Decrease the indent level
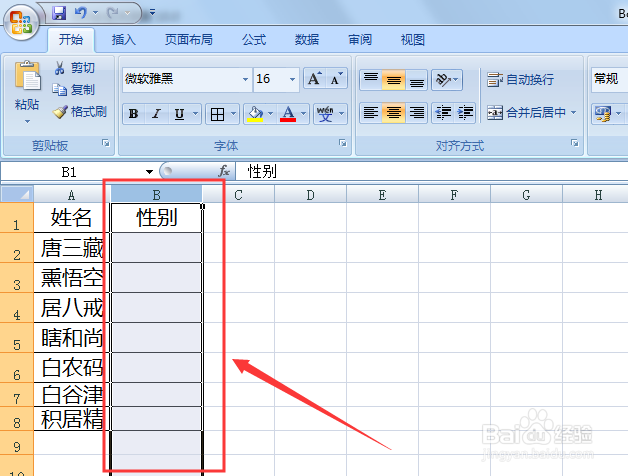The image size is (628, 476). coord(443,113)
